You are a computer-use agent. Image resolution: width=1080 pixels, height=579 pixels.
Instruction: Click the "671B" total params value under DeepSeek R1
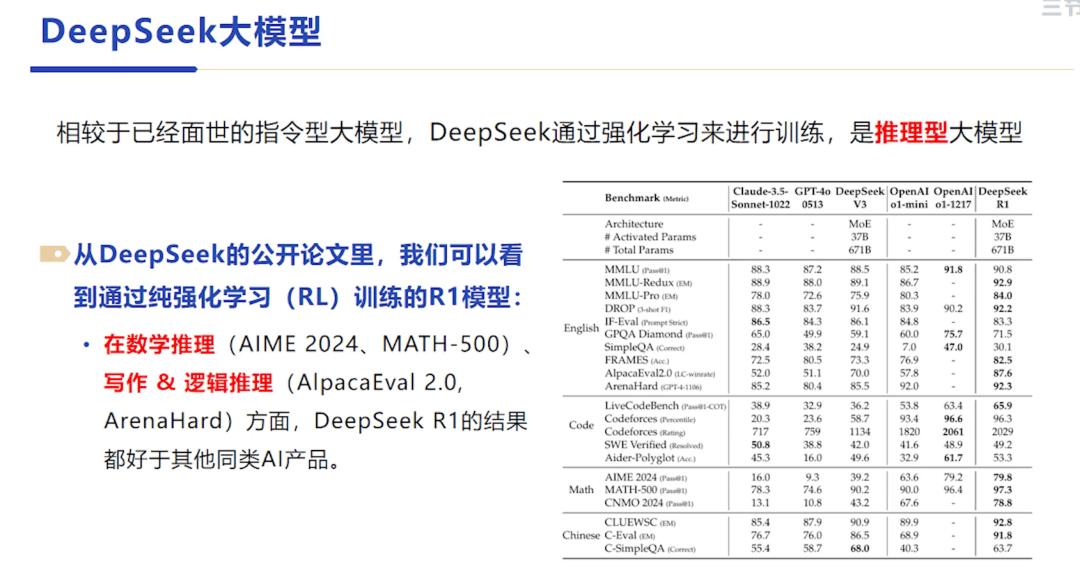coord(1002,250)
